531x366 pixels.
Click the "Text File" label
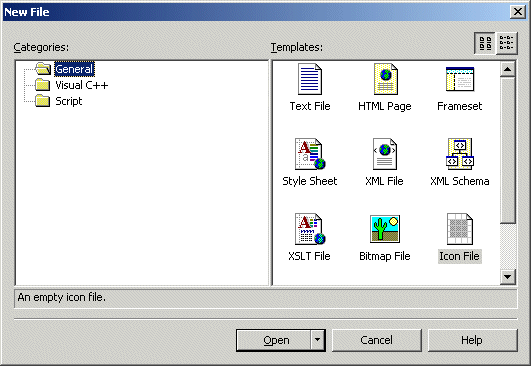pos(310,106)
